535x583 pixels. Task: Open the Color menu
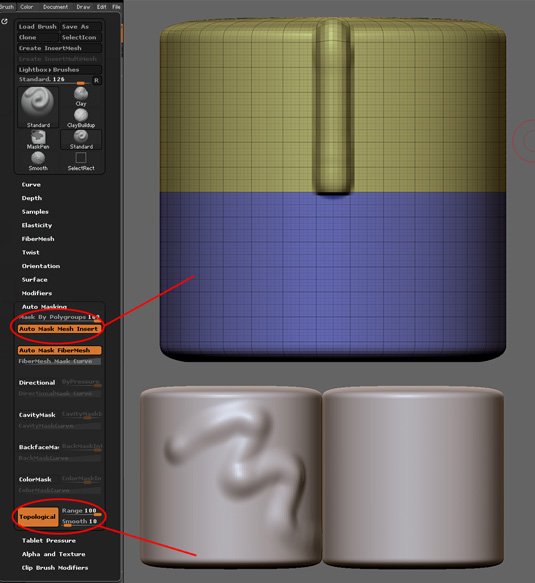[x=26, y=7]
